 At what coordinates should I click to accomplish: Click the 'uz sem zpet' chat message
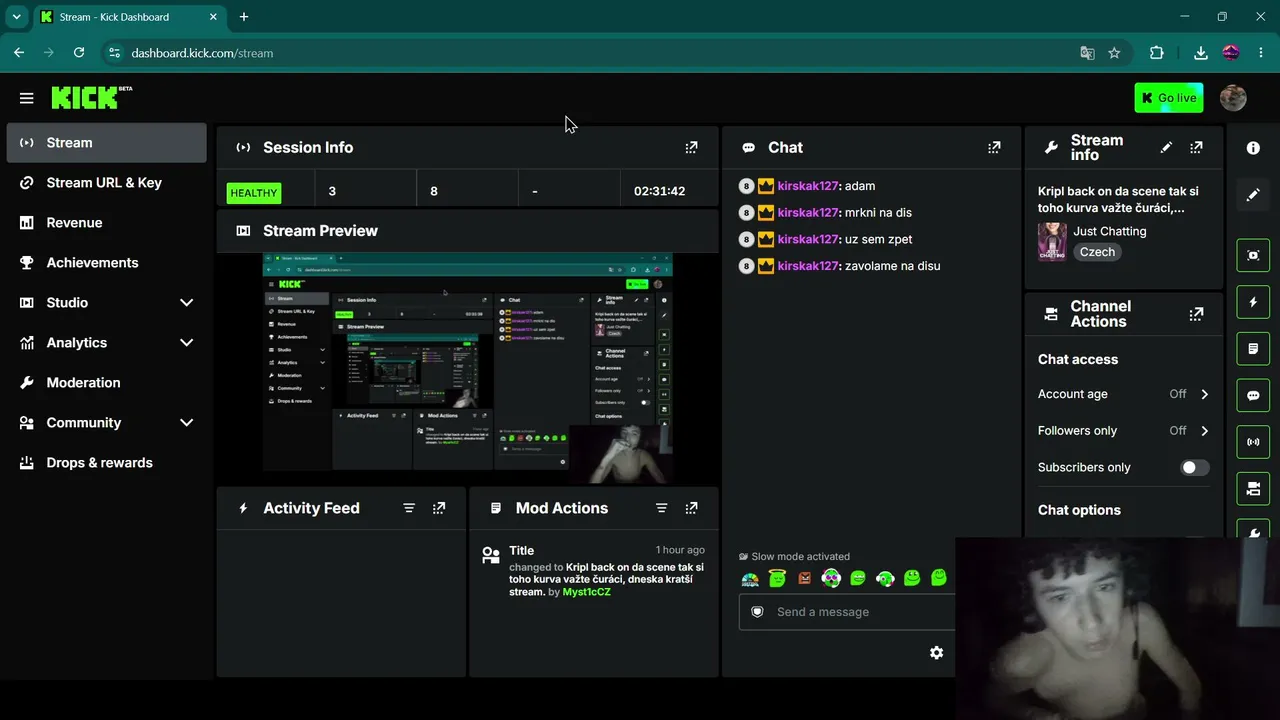pos(879,239)
